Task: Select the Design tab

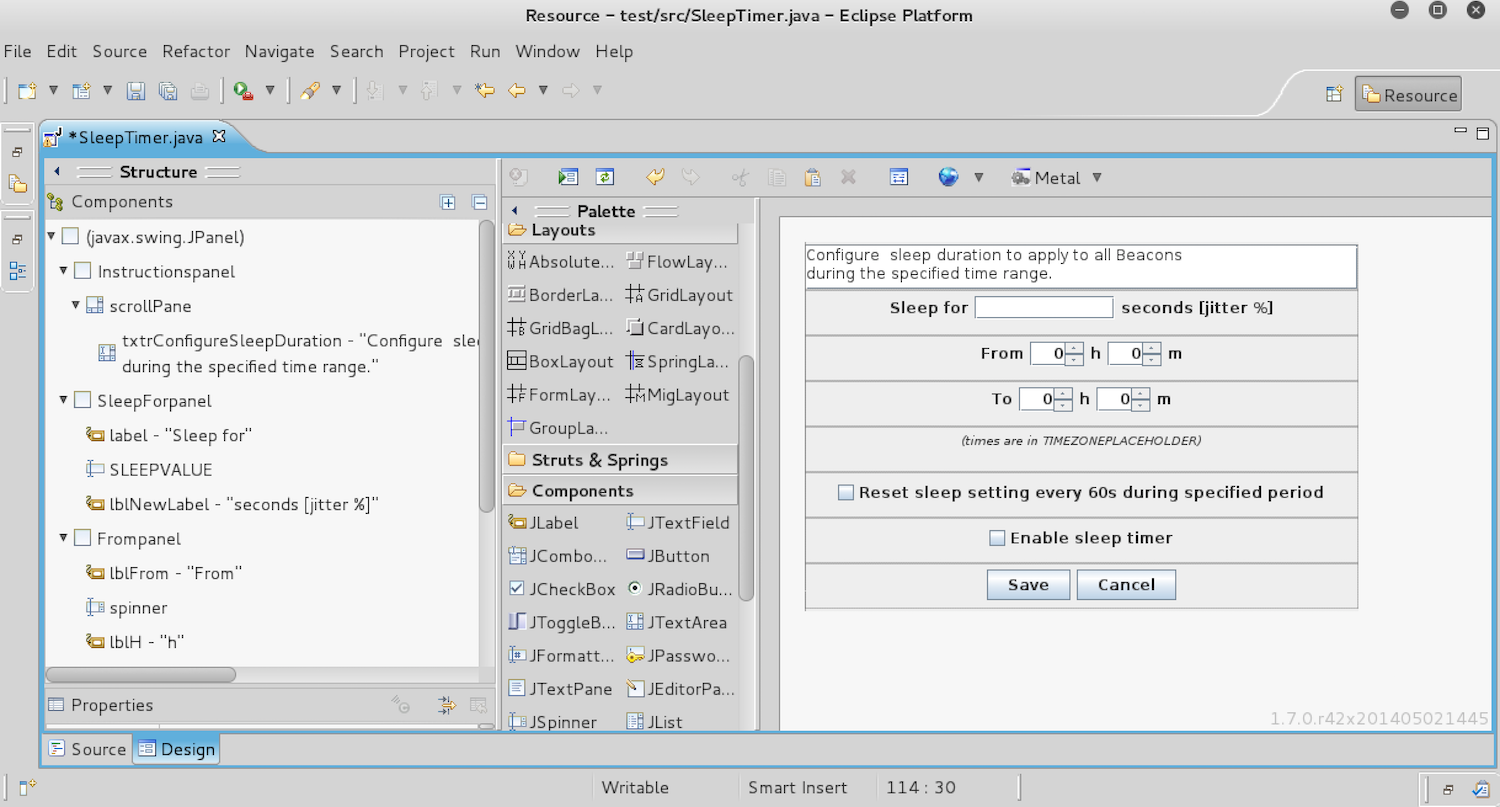Action: 176,749
